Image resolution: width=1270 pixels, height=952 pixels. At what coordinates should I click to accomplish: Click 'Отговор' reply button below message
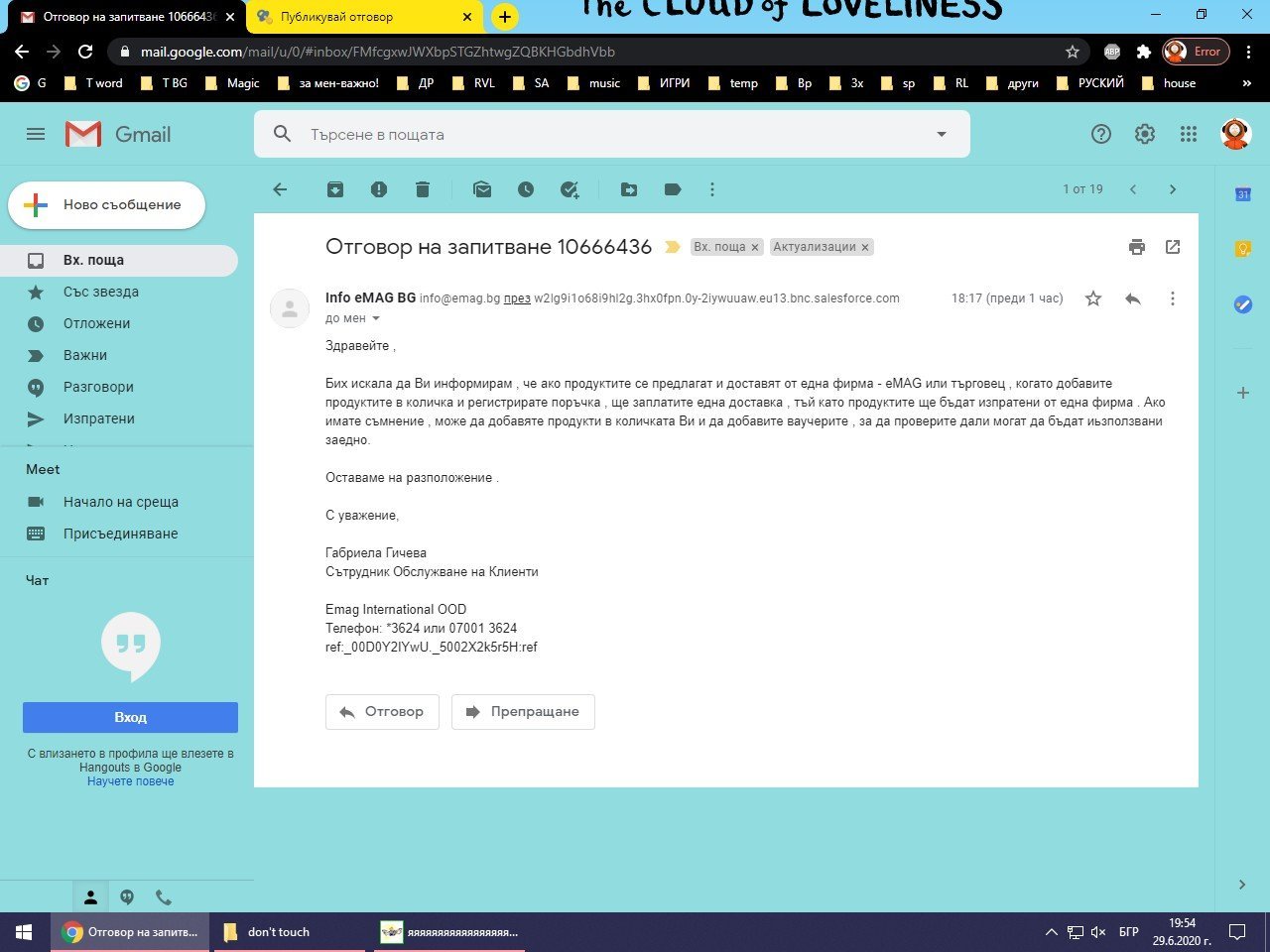[x=382, y=712]
